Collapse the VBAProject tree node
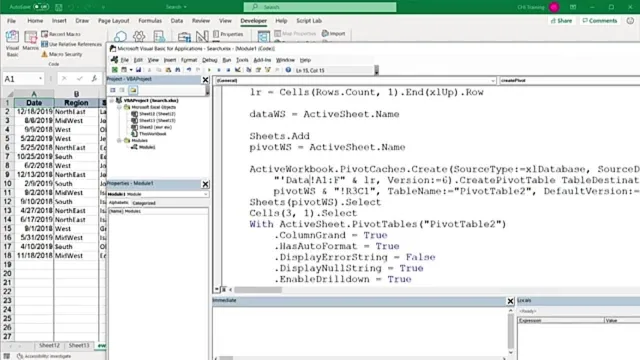 coord(111,100)
